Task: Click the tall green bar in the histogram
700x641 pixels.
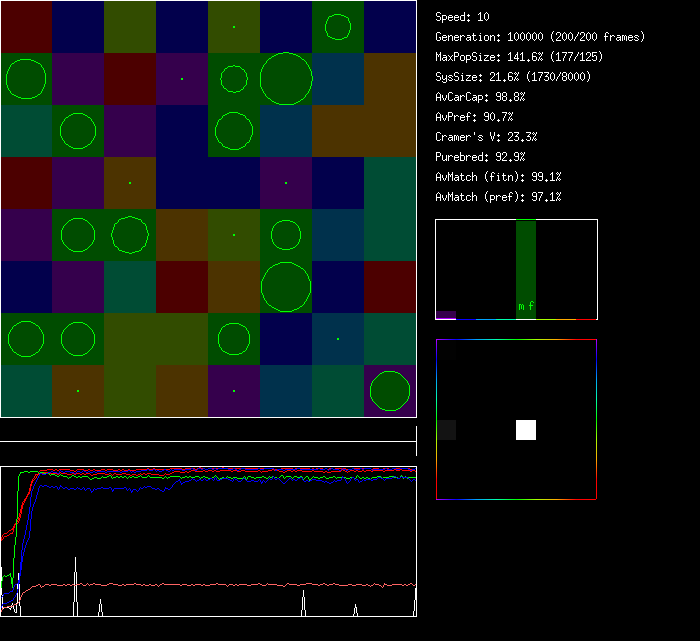Action: tap(526, 265)
